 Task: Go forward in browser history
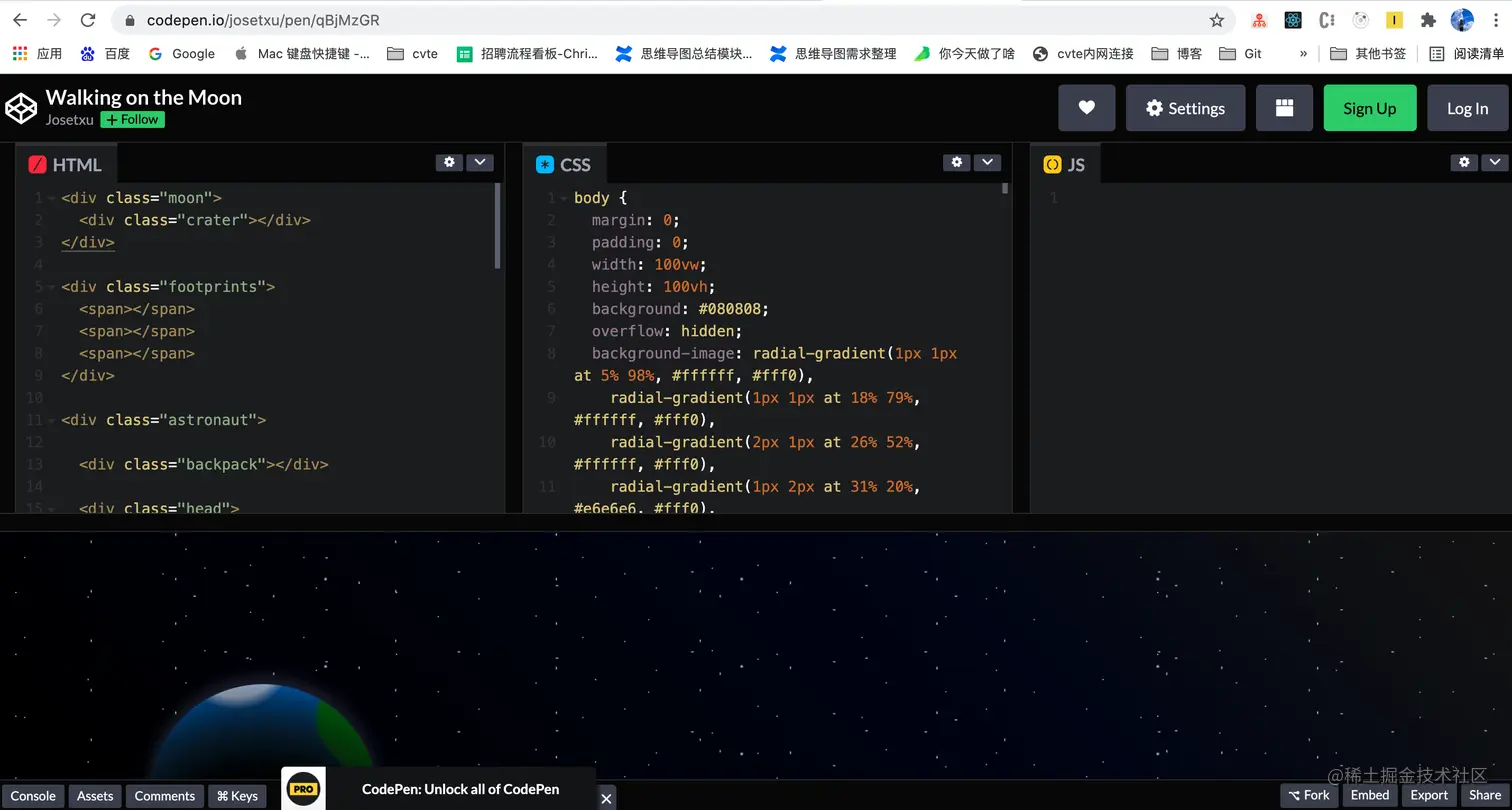(54, 20)
